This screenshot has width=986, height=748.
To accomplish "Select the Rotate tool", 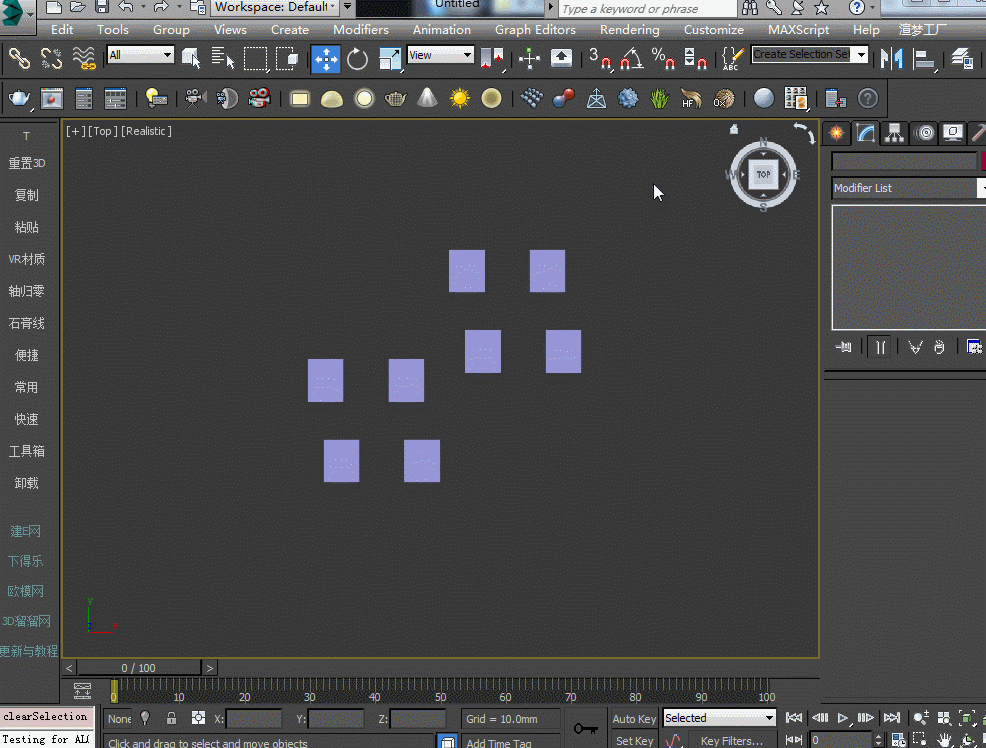I will tap(358, 59).
